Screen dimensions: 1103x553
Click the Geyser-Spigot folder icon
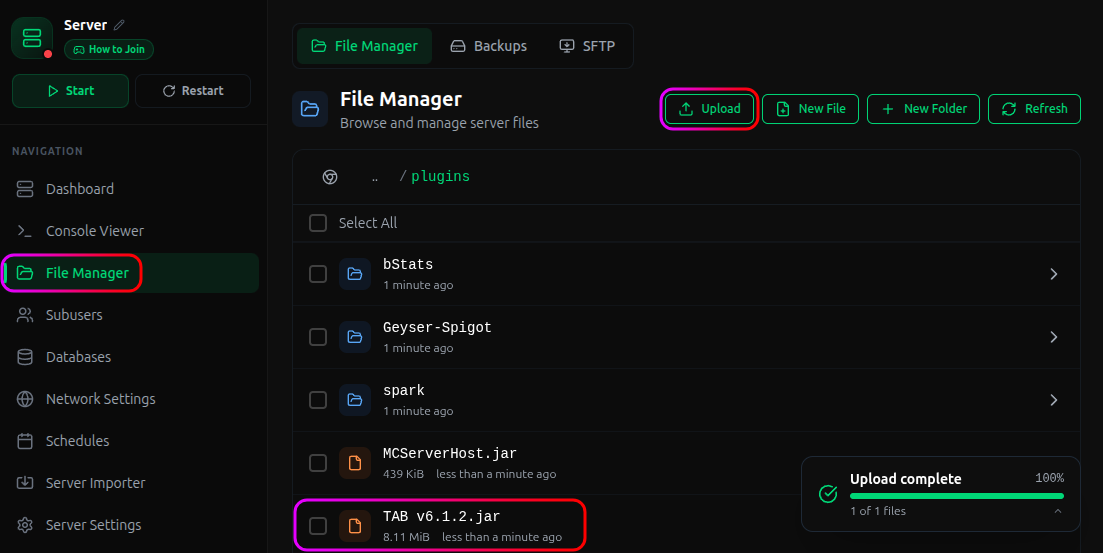click(355, 337)
